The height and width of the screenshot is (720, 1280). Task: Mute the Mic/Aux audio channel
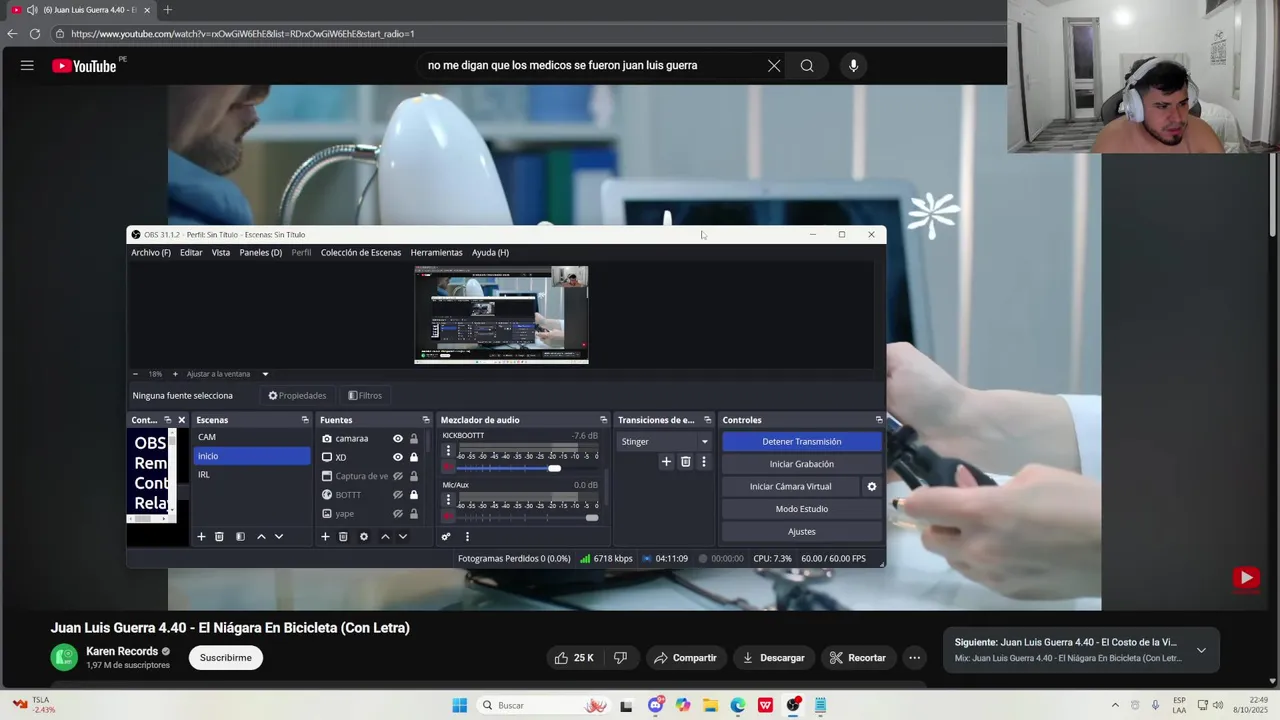point(448,517)
